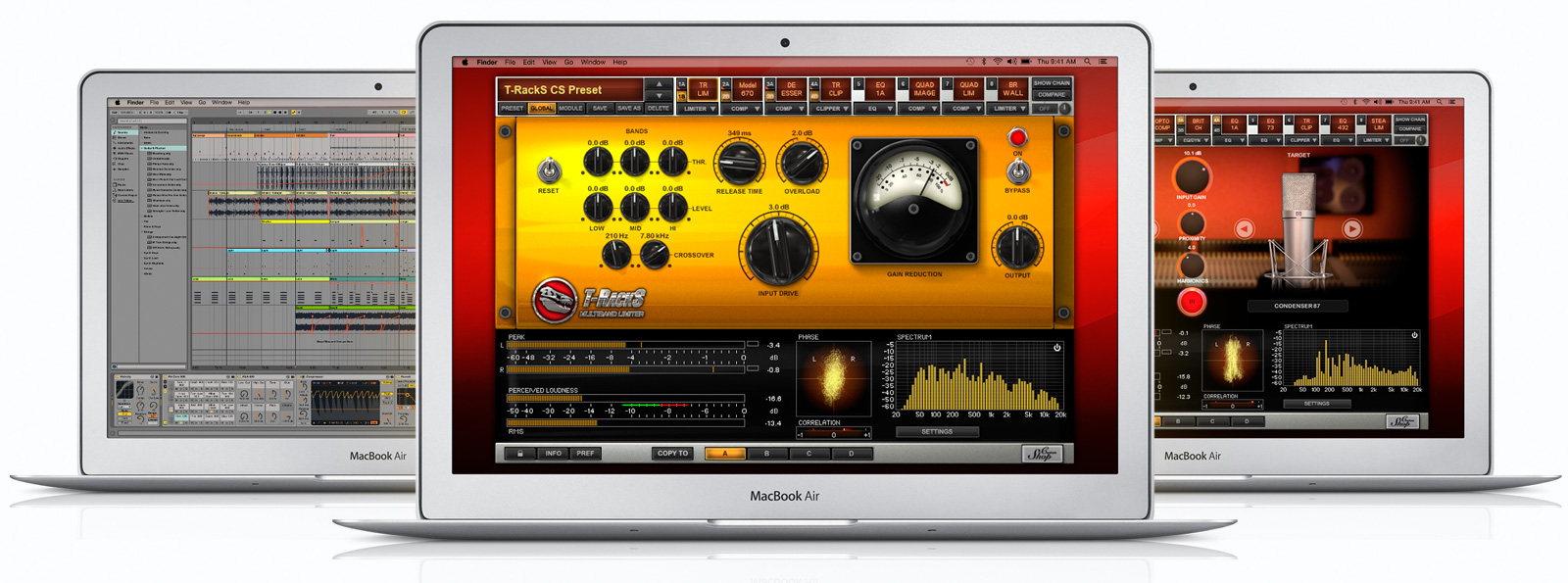Click next microphone arrow in right window
The image size is (1568, 583).
click(x=1351, y=229)
